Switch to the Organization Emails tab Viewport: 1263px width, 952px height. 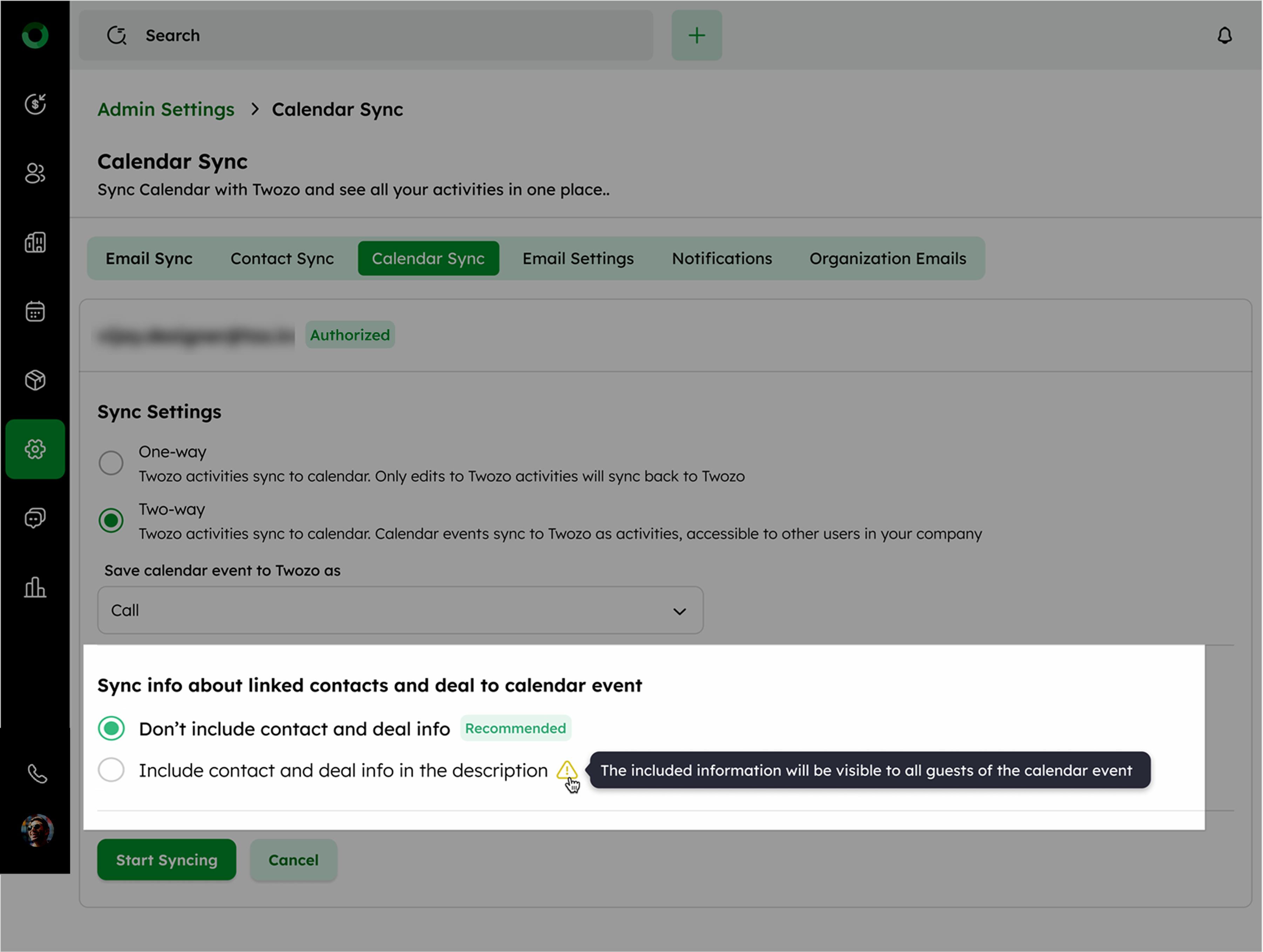[887, 259]
